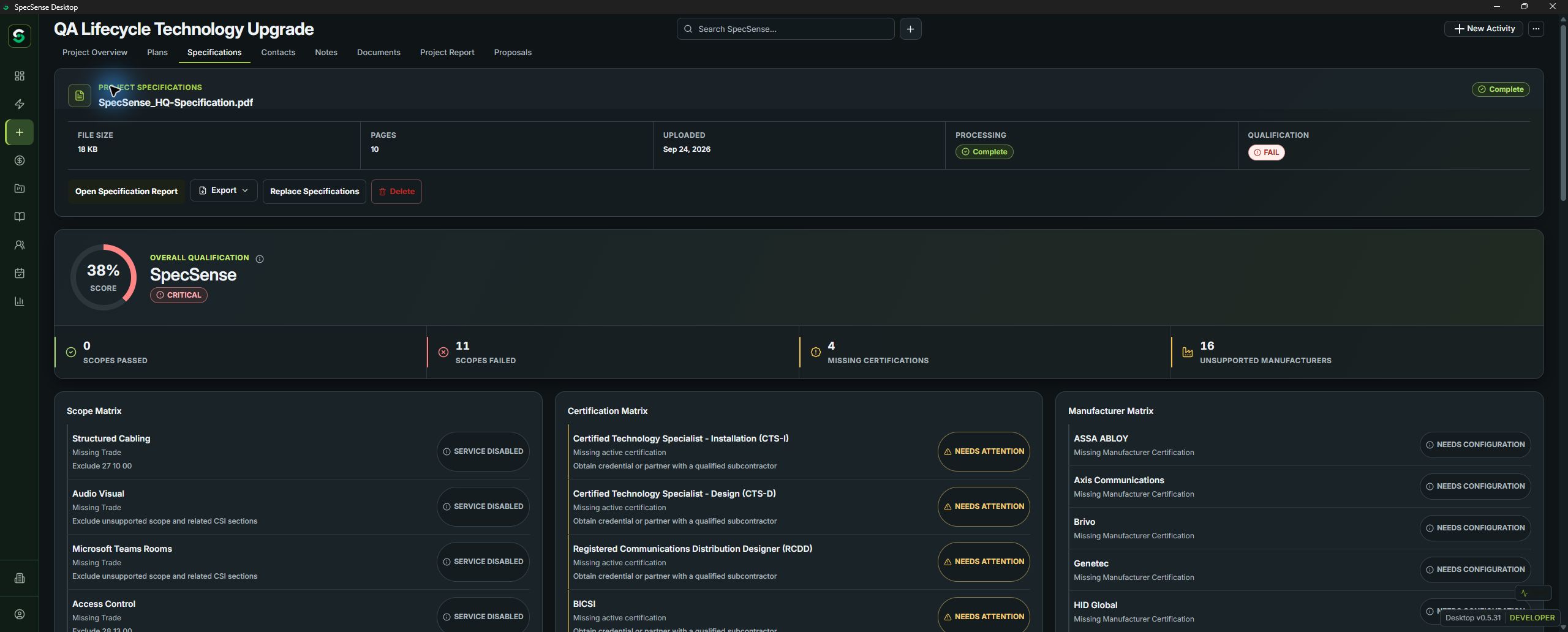1568x632 pixels.
Task: Open the bar chart reports icon in the sidebar
Action: (20, 301)
